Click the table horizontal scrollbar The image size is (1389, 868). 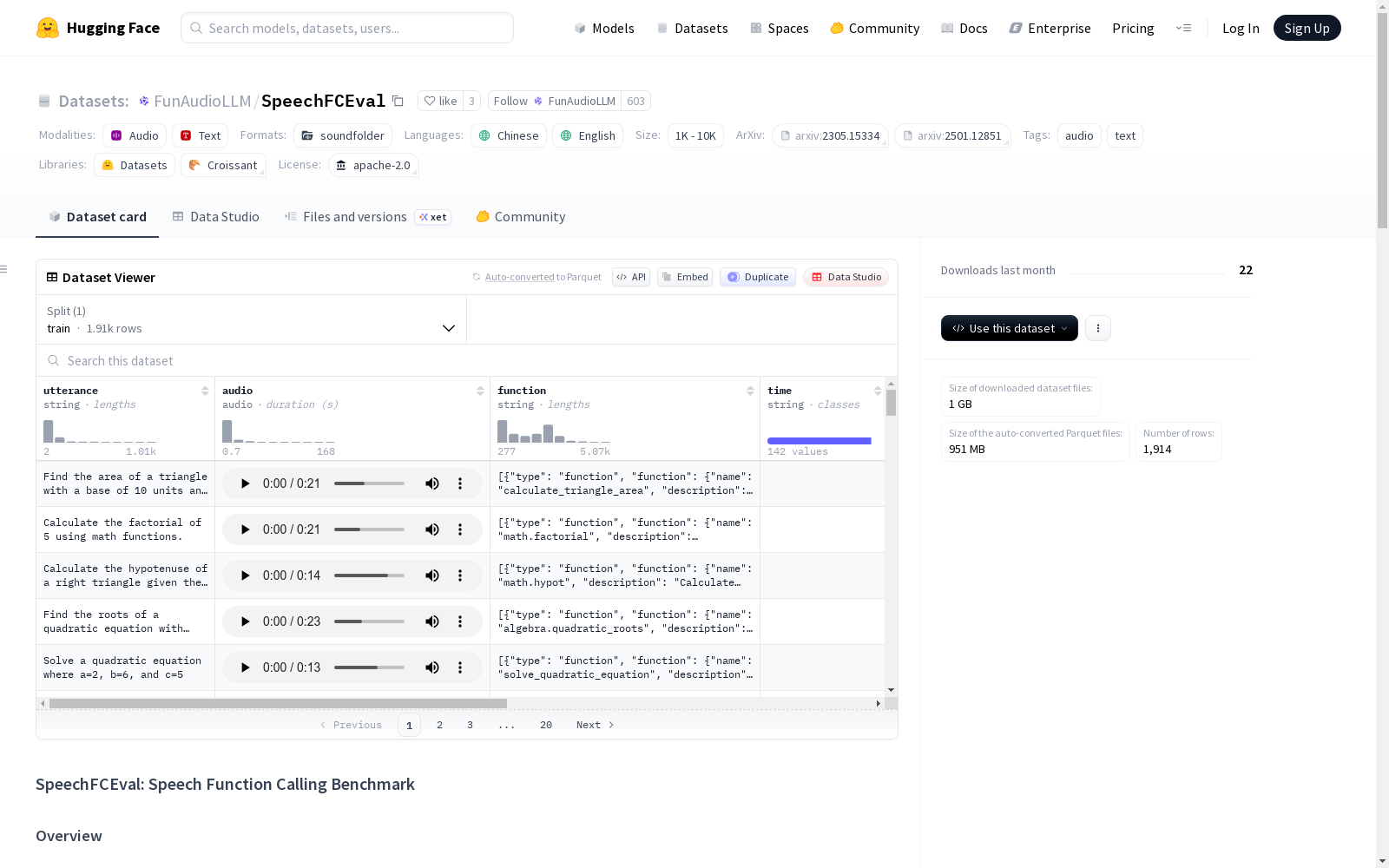278,703
